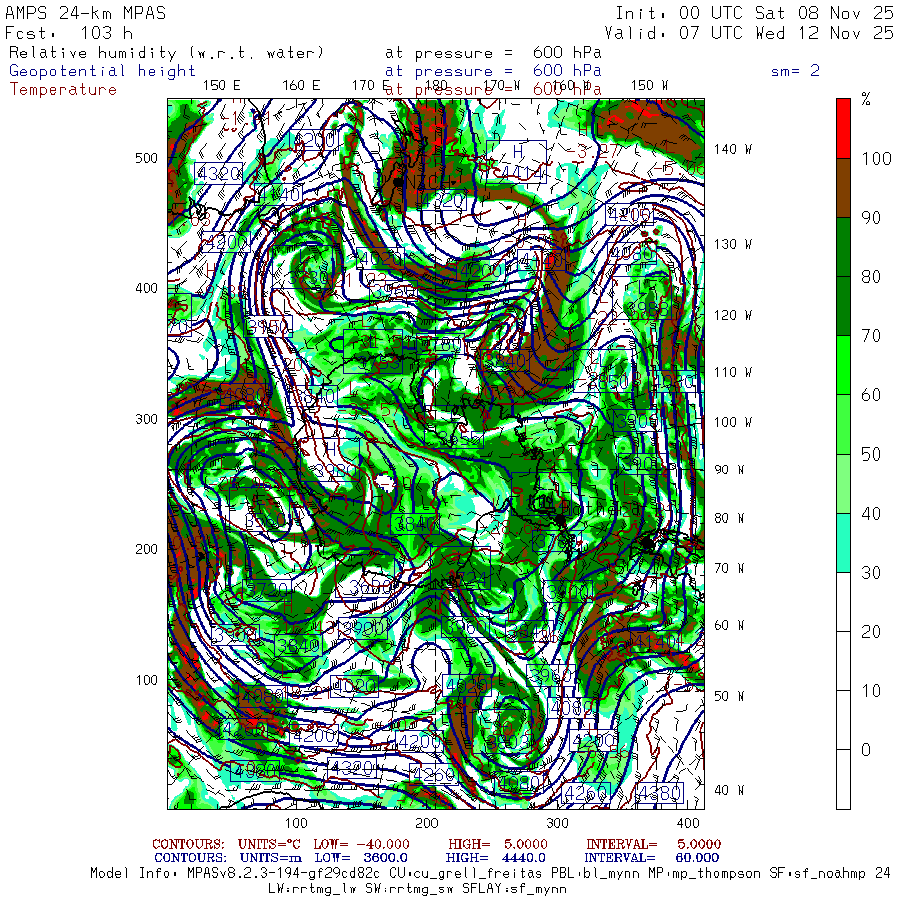This screenshot has width=900, height=900.
Task: Click the red 'INTERVAL= 5.0000' temperature legend
Action: (653, 844)
